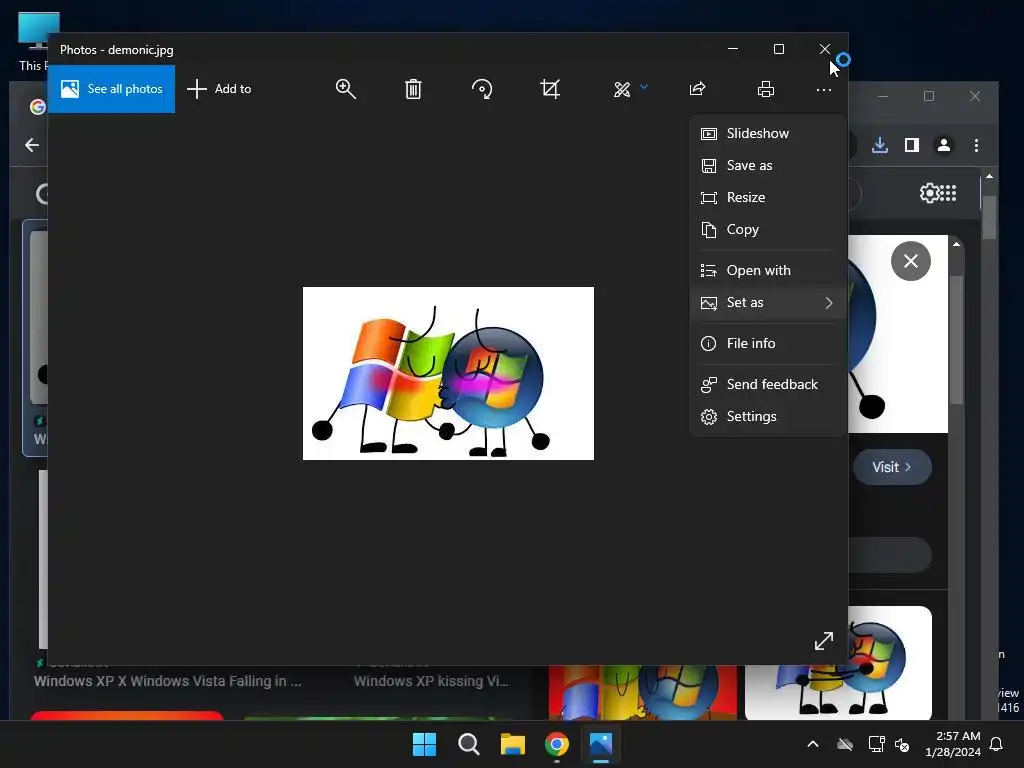Image resolution: width=1024 pixels, height=768 pixels.
Task: Open the Set as menu entry
Action: [767, 302]
